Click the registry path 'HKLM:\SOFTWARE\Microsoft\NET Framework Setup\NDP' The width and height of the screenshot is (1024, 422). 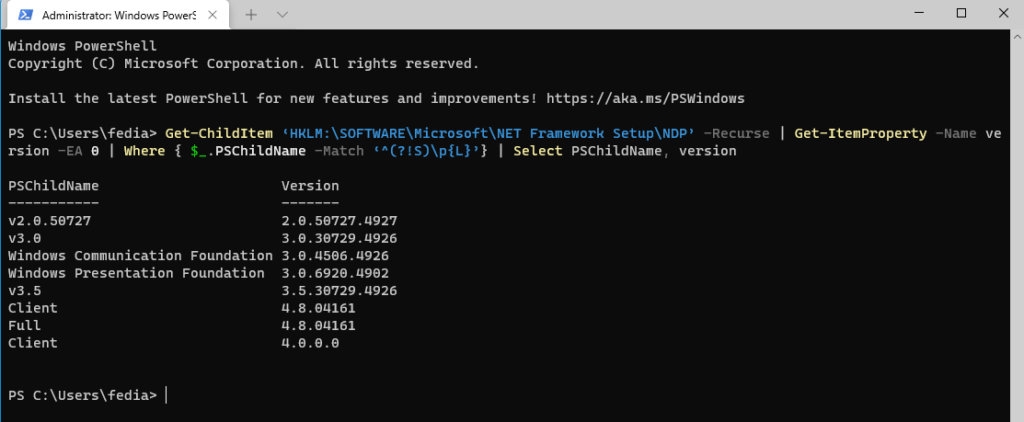(x=488, y=133)
